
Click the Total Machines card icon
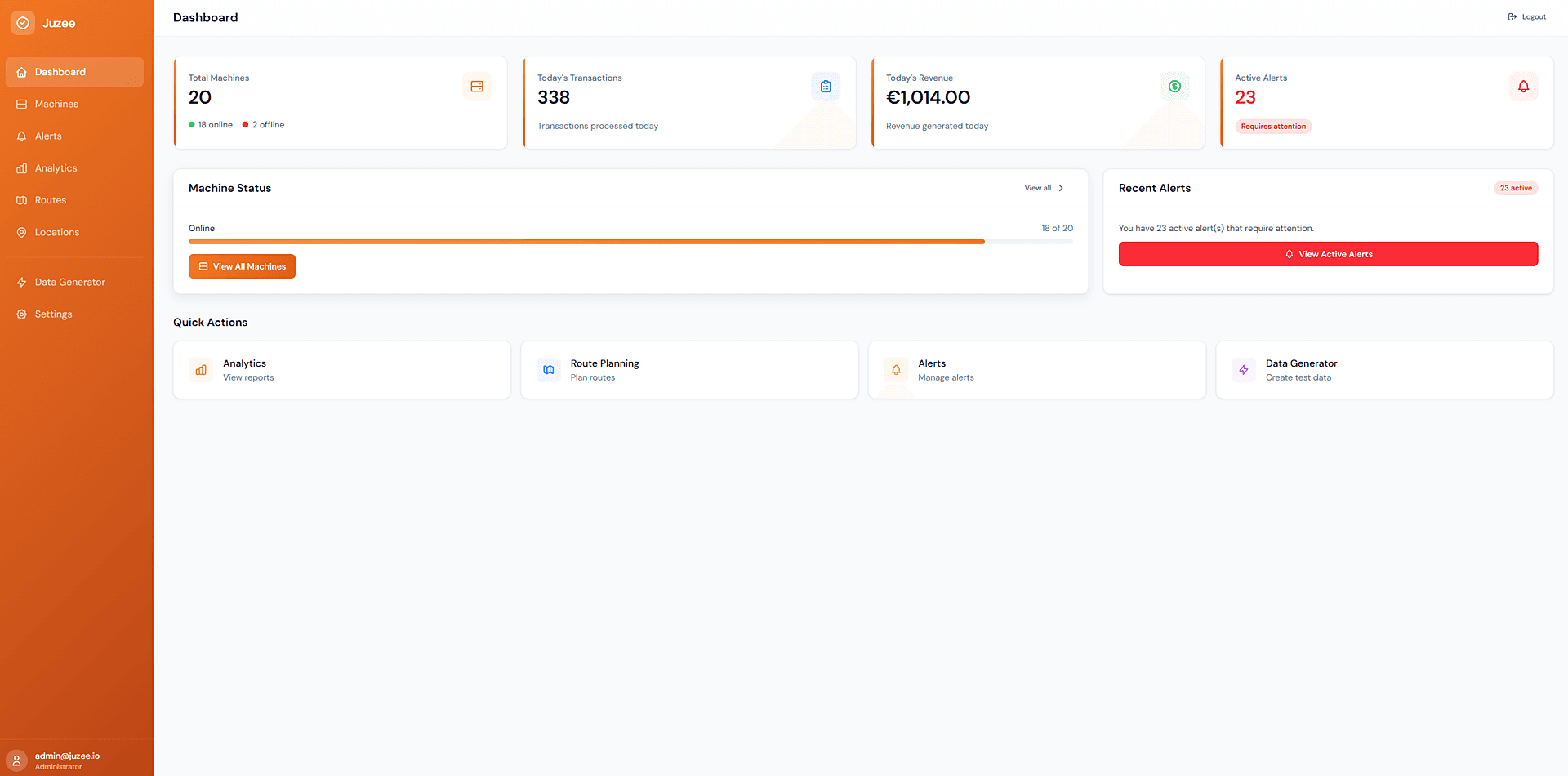click(477, 87)
